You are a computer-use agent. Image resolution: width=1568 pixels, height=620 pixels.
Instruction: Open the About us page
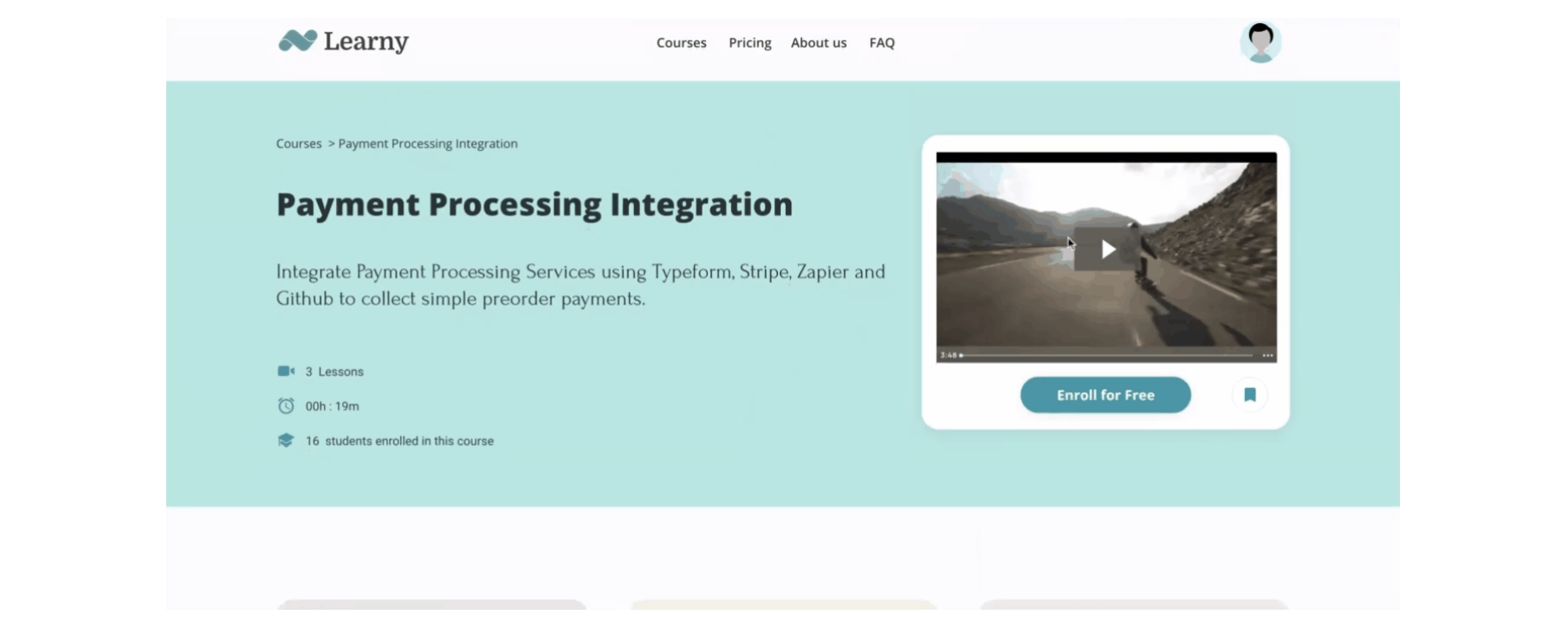(818, 43)
